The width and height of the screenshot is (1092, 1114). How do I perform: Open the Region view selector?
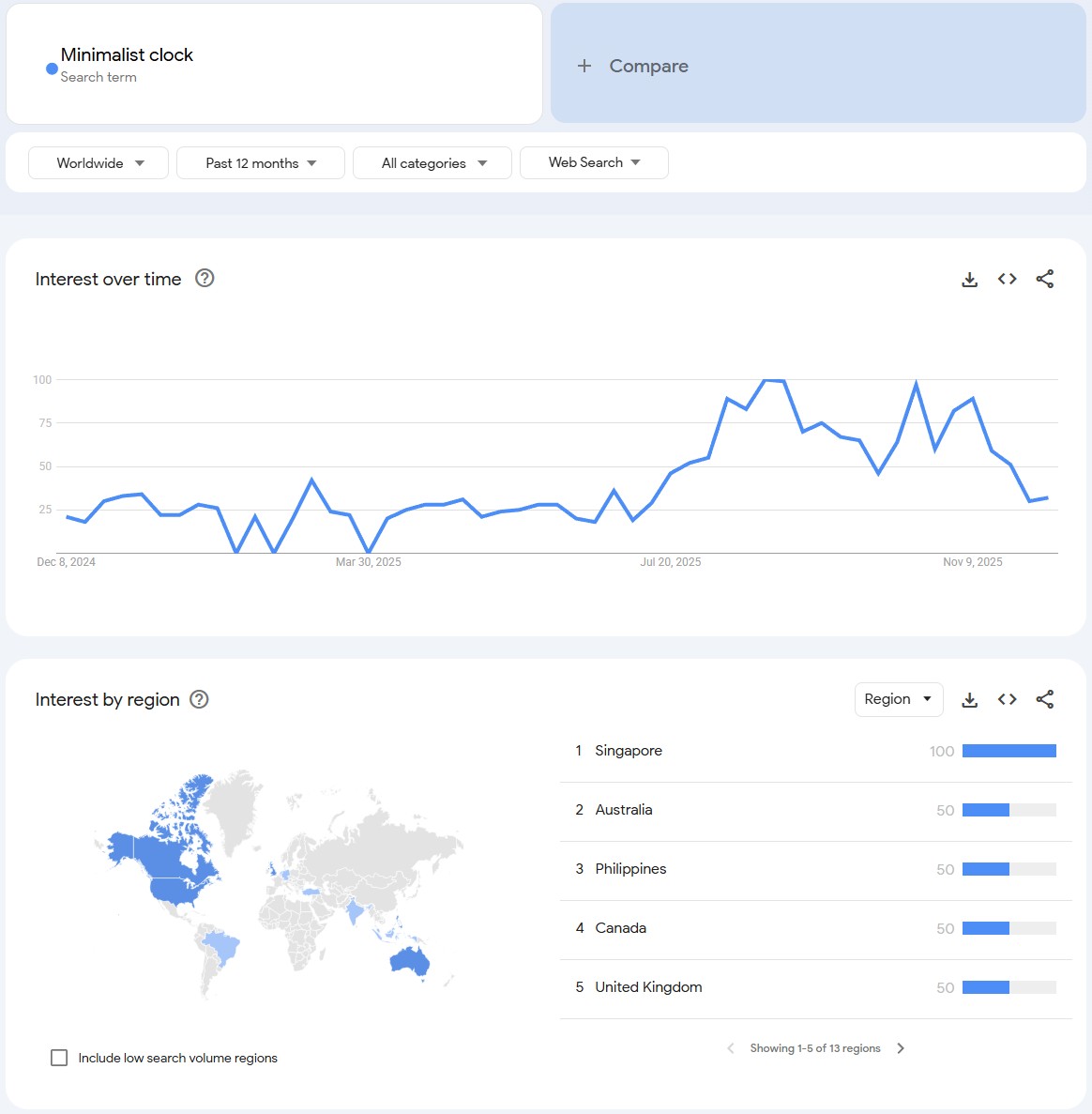898,699
